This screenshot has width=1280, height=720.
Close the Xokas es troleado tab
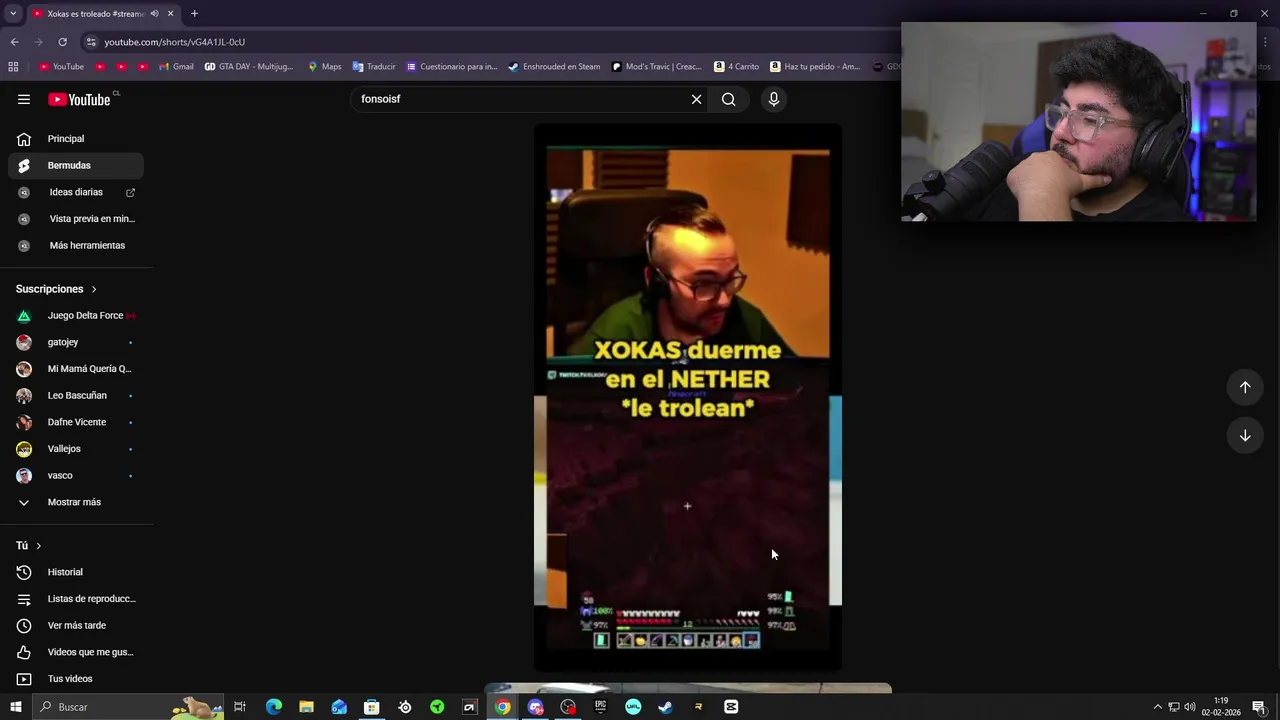click(x=171, y=14)
